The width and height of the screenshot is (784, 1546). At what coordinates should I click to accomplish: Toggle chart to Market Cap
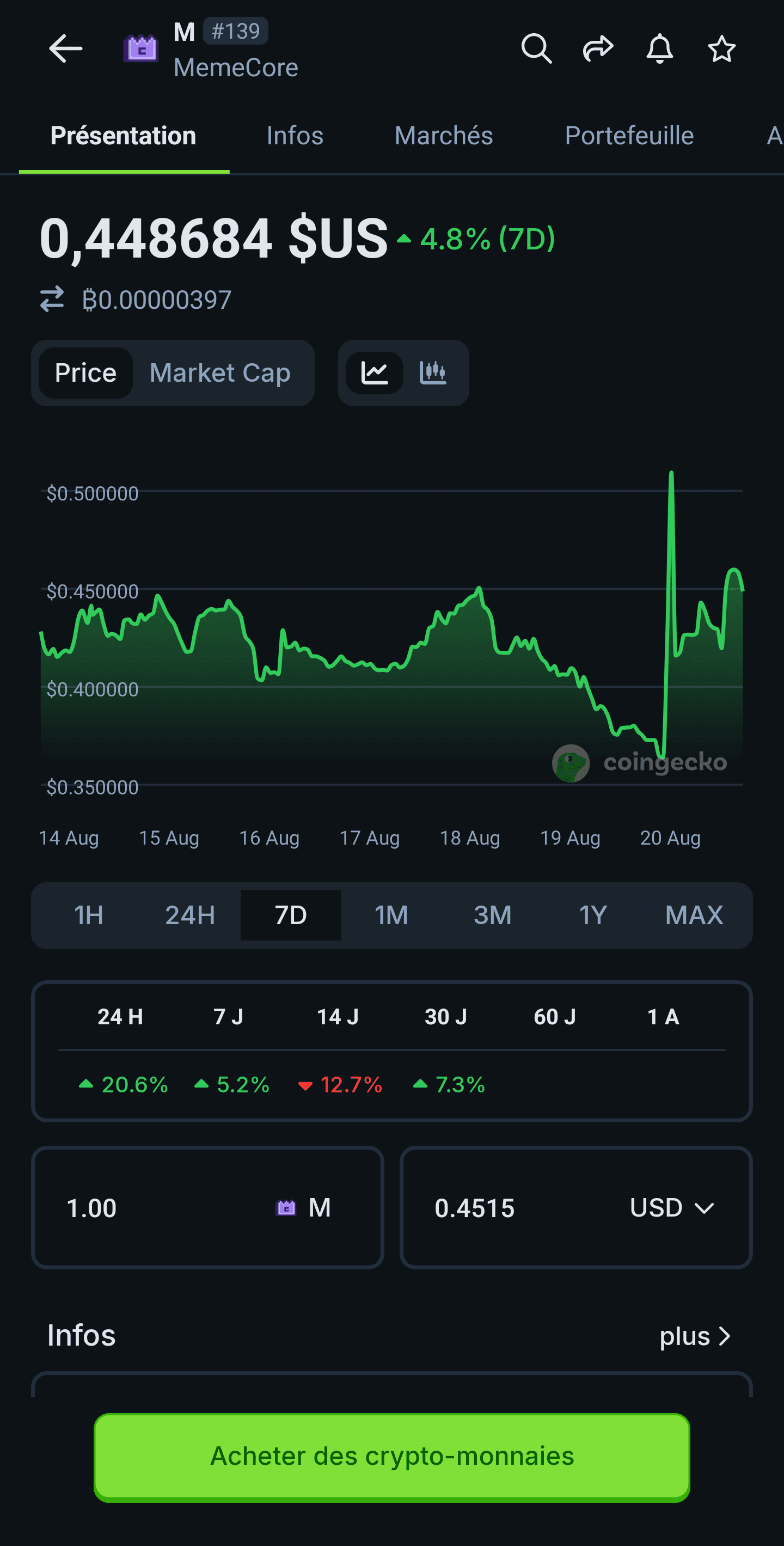tap(219, 372)
